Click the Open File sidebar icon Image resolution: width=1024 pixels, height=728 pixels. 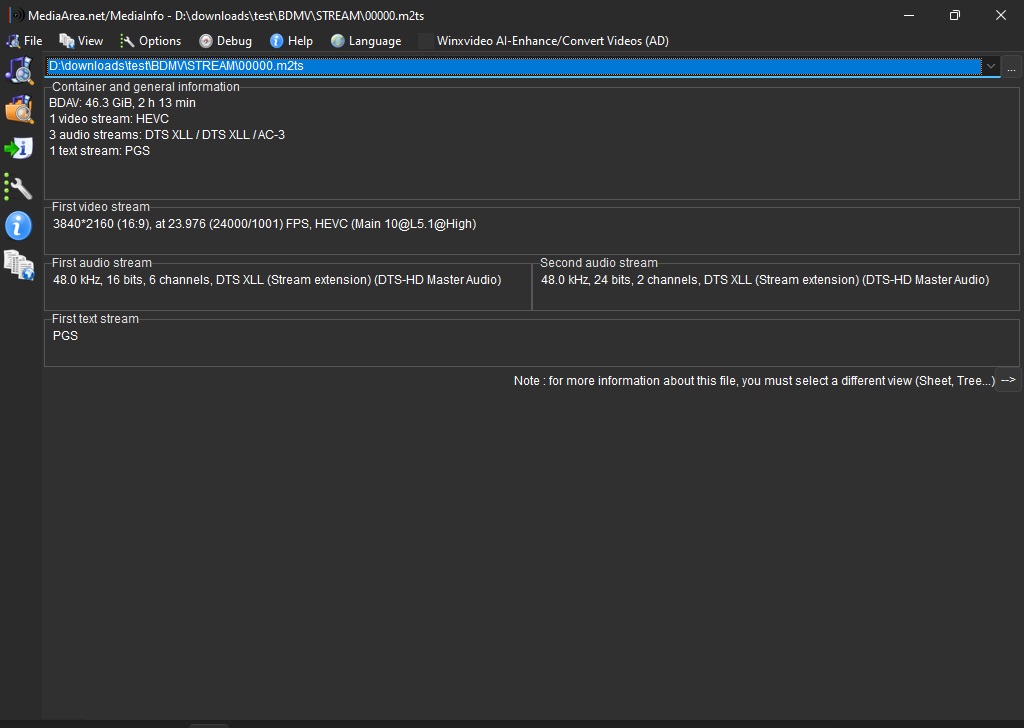point(19,70)
